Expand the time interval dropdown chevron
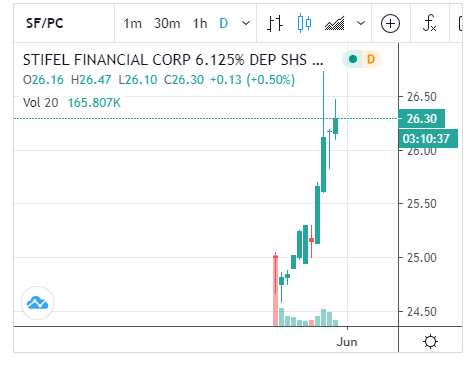 coord(246,23)
